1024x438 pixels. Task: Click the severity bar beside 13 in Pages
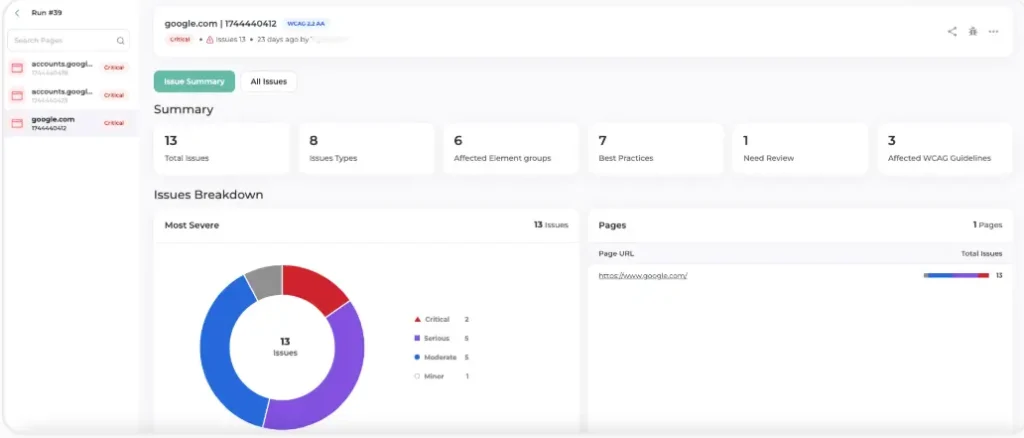(x=956, y=275)
